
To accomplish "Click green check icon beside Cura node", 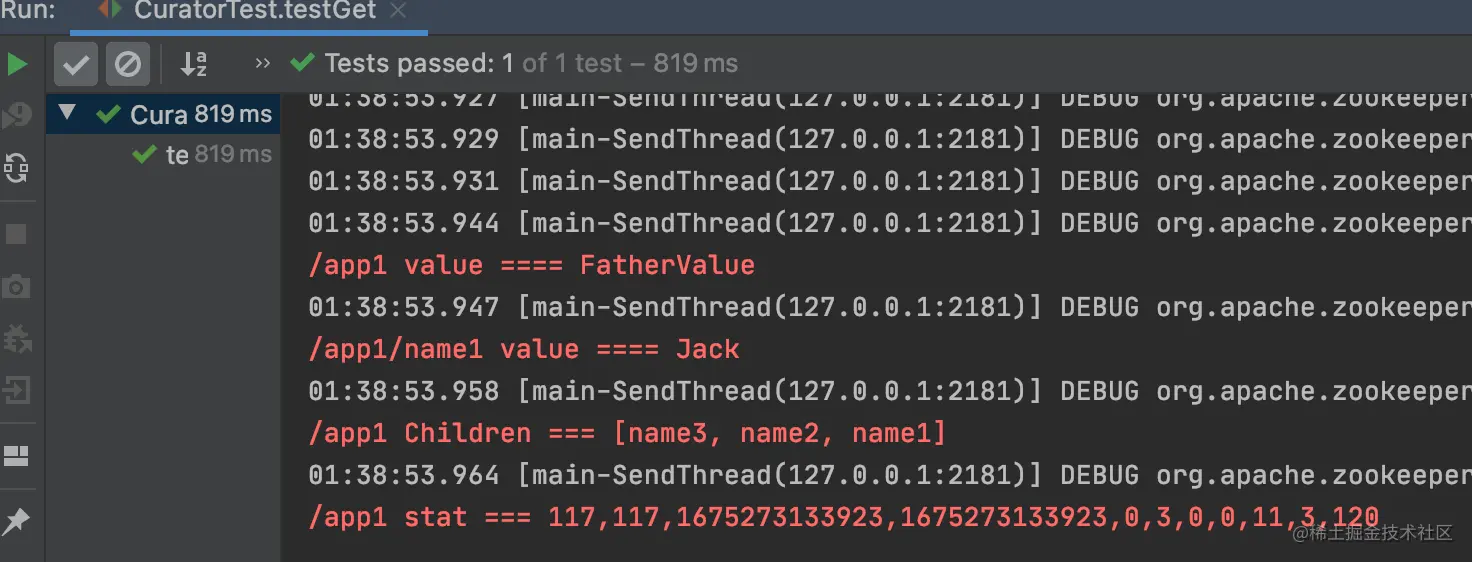I will coord(109,114).
